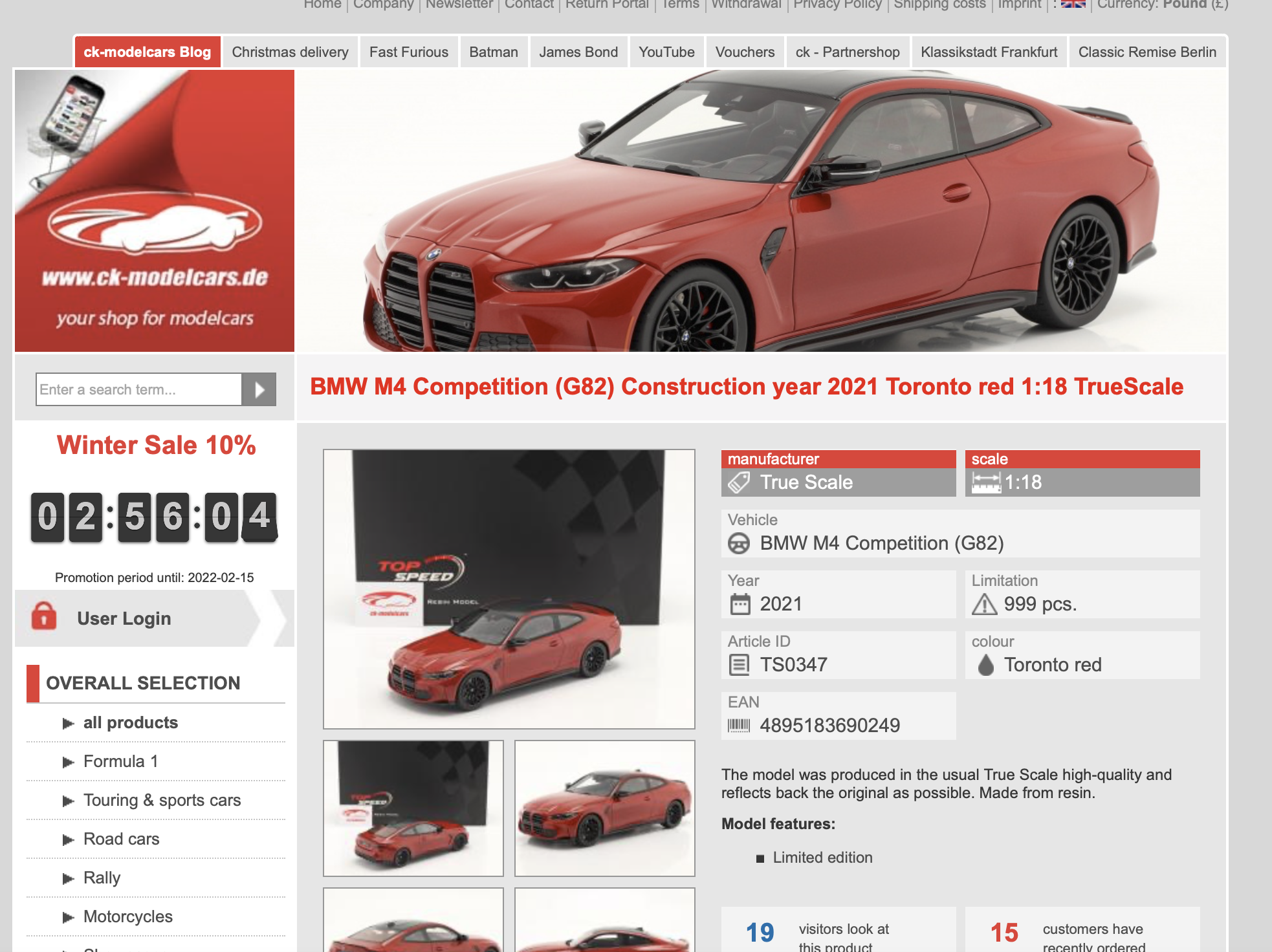Image resolution: width=1272 pixels, height=952 pixels.
Task: Open the Christmas delivery tab
Action: (290, 52)
